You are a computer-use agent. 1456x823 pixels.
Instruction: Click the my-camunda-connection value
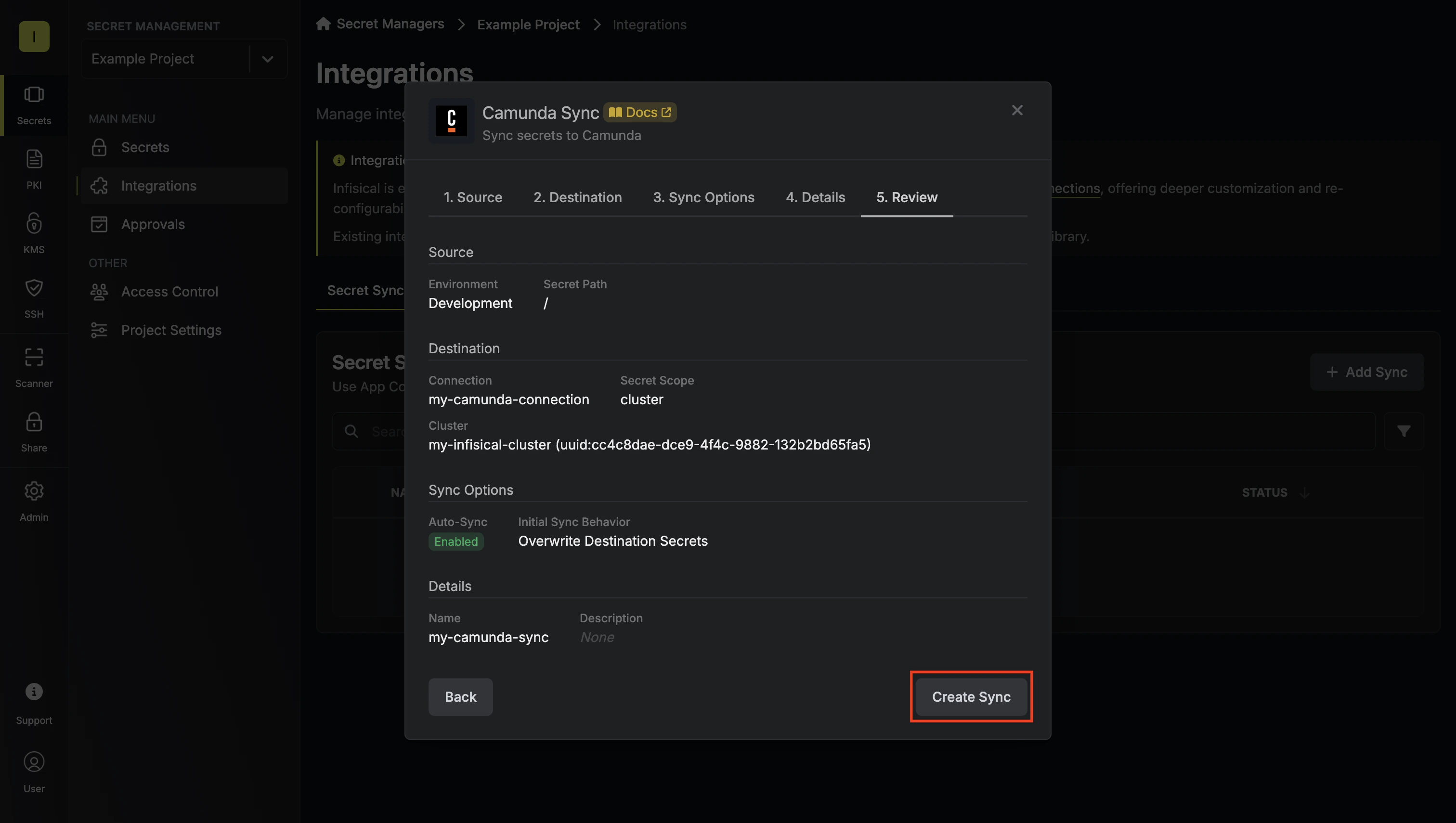pyautogui.click(x=508, y=399)
